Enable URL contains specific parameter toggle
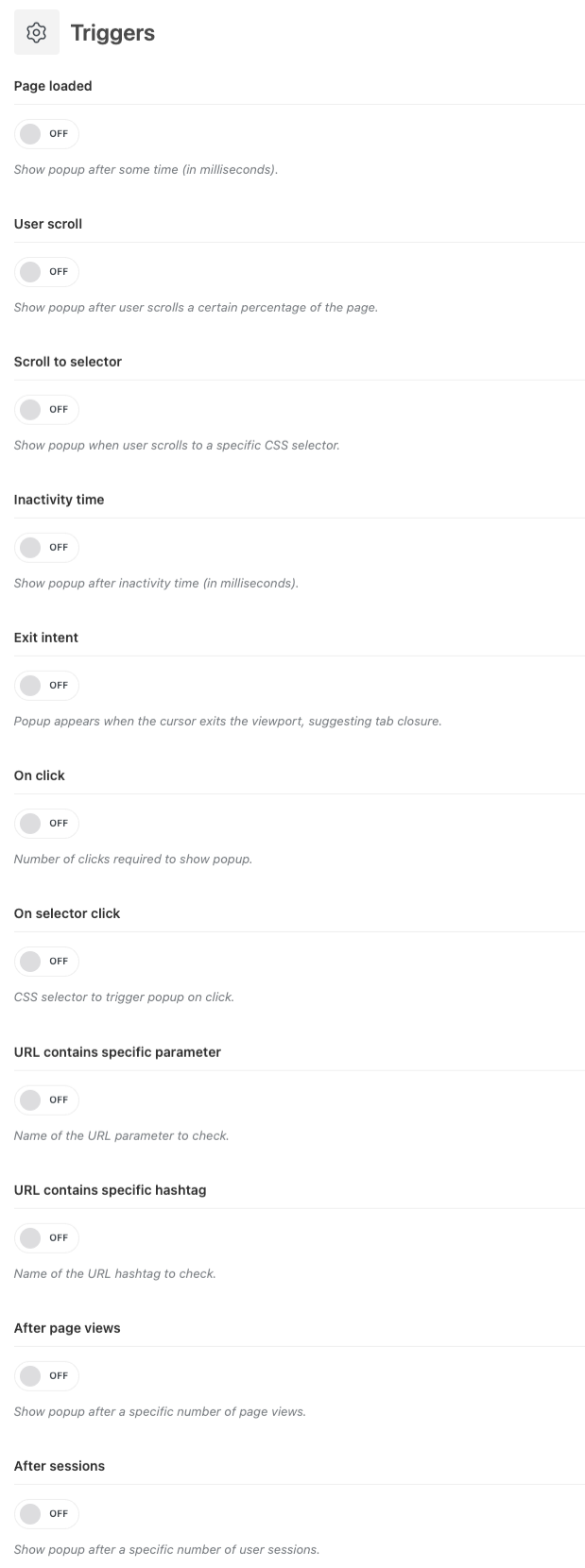The height and width of the screenshot is (1568, 585). pyautogui.click(x=46, y=1100)
